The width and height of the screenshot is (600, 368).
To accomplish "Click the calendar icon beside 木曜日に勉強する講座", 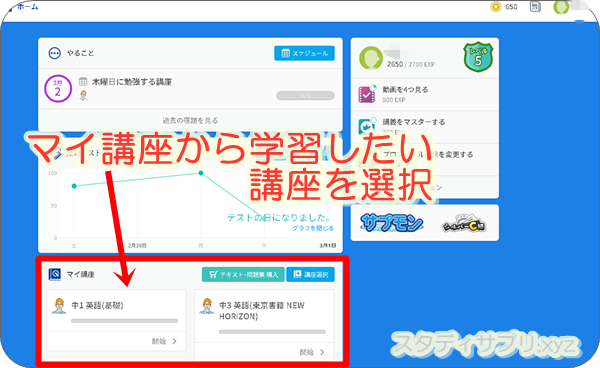I will (x=83, y=81).
